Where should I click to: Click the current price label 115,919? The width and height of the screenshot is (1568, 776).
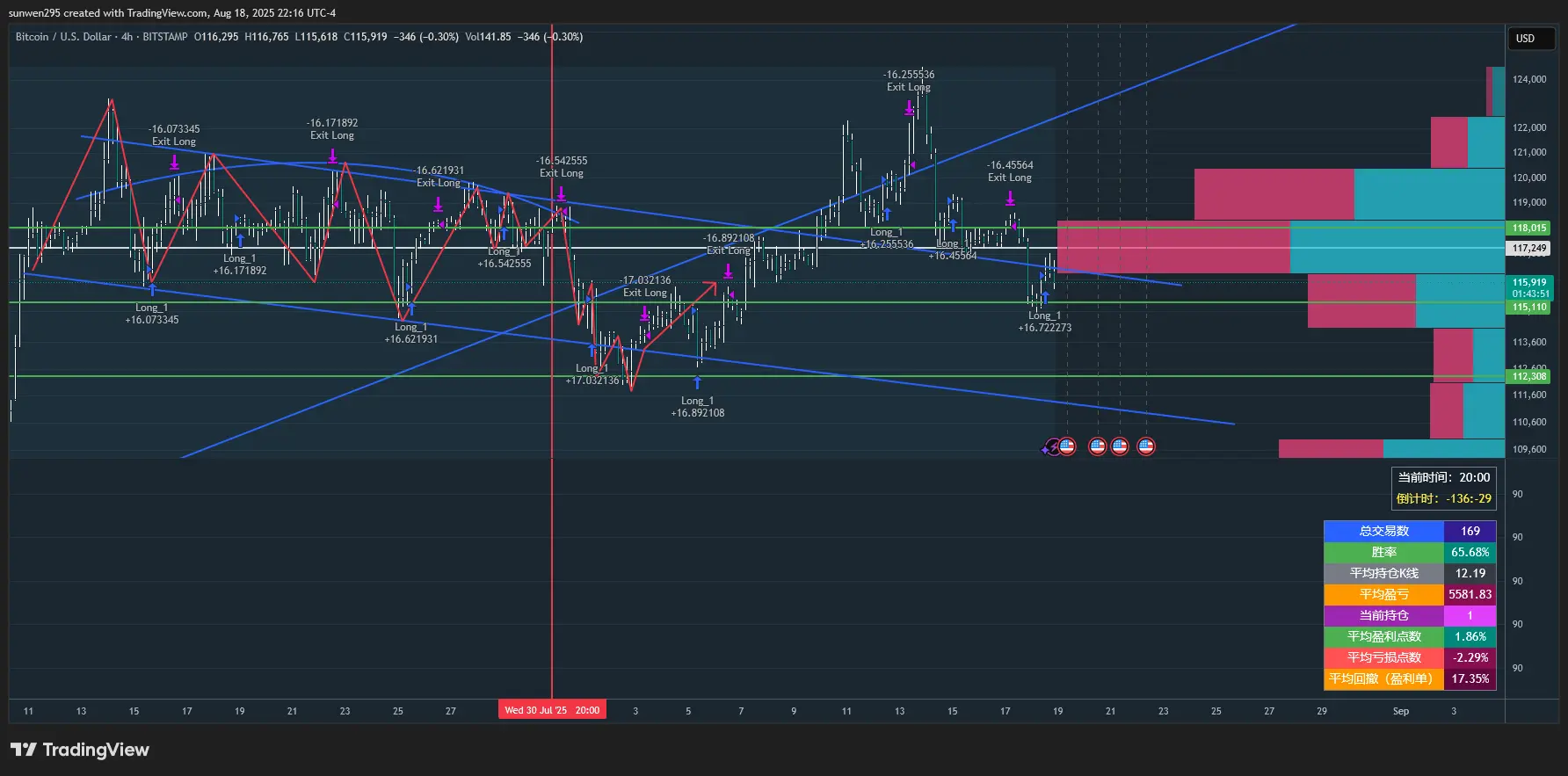[x=1529, y=283]
